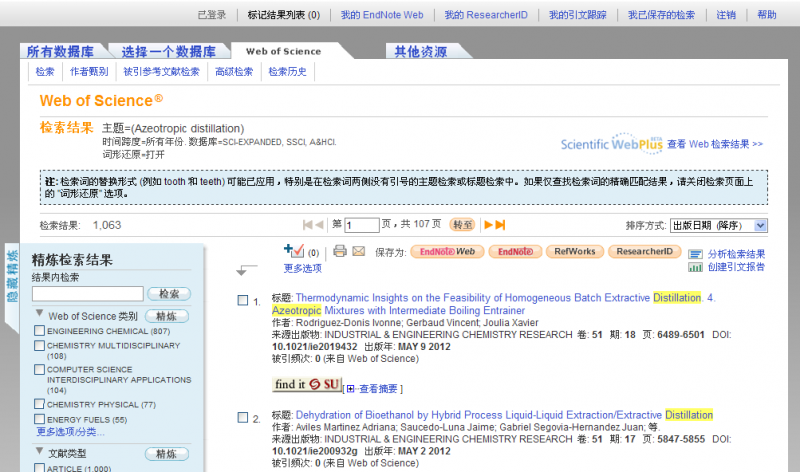800x472 pixels.
Task: Check the box for record 1
Action: pyautogui.click(x=243, y=301)
